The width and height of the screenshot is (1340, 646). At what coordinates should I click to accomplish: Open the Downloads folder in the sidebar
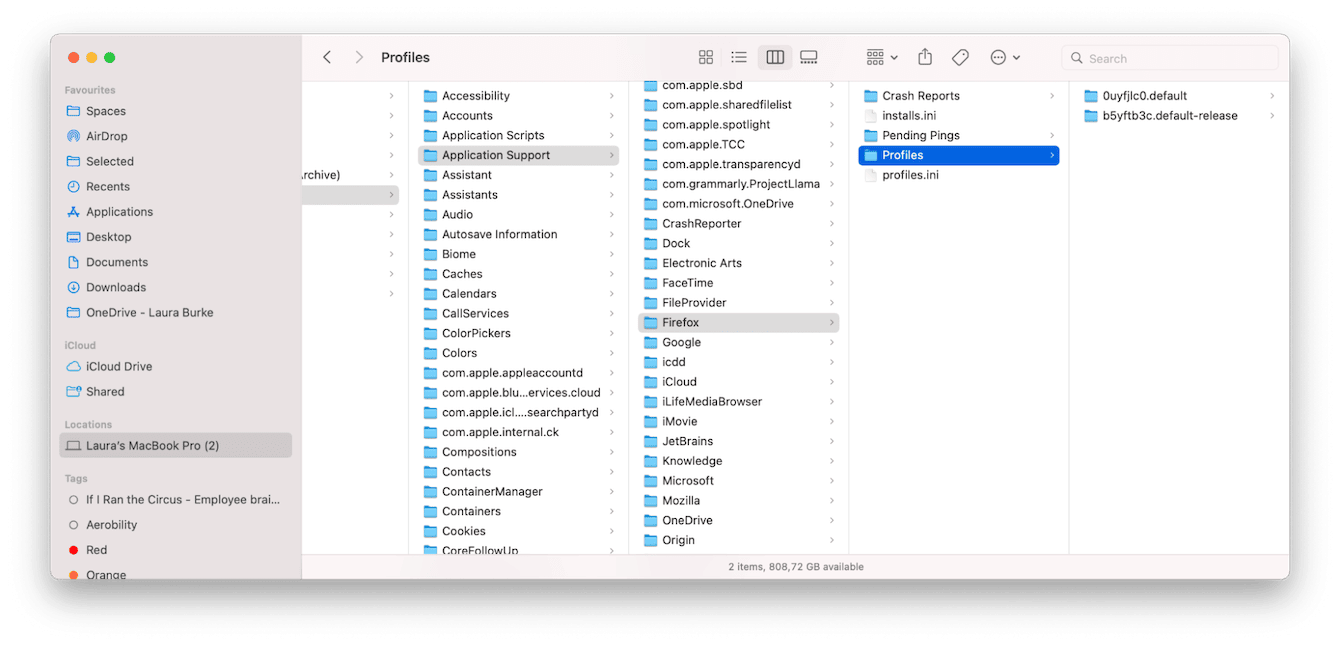(x=119, y=287)
